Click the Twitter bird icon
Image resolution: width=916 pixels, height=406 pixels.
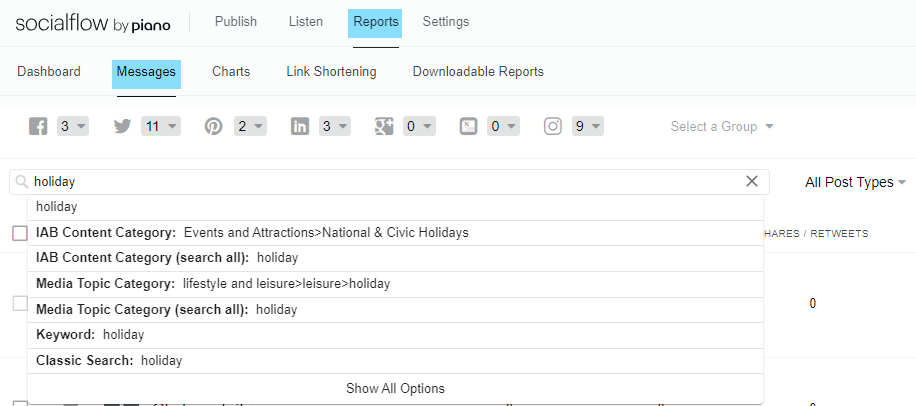(123, 126)
